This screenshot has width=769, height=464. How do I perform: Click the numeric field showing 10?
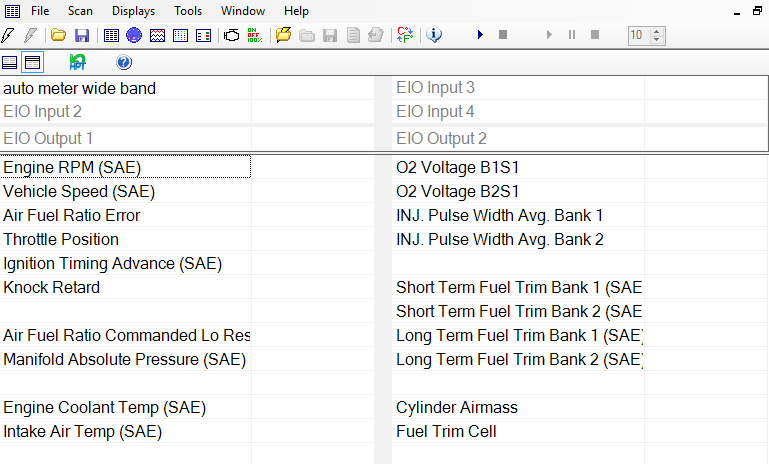pyautogui.click(x=637, y=35)
